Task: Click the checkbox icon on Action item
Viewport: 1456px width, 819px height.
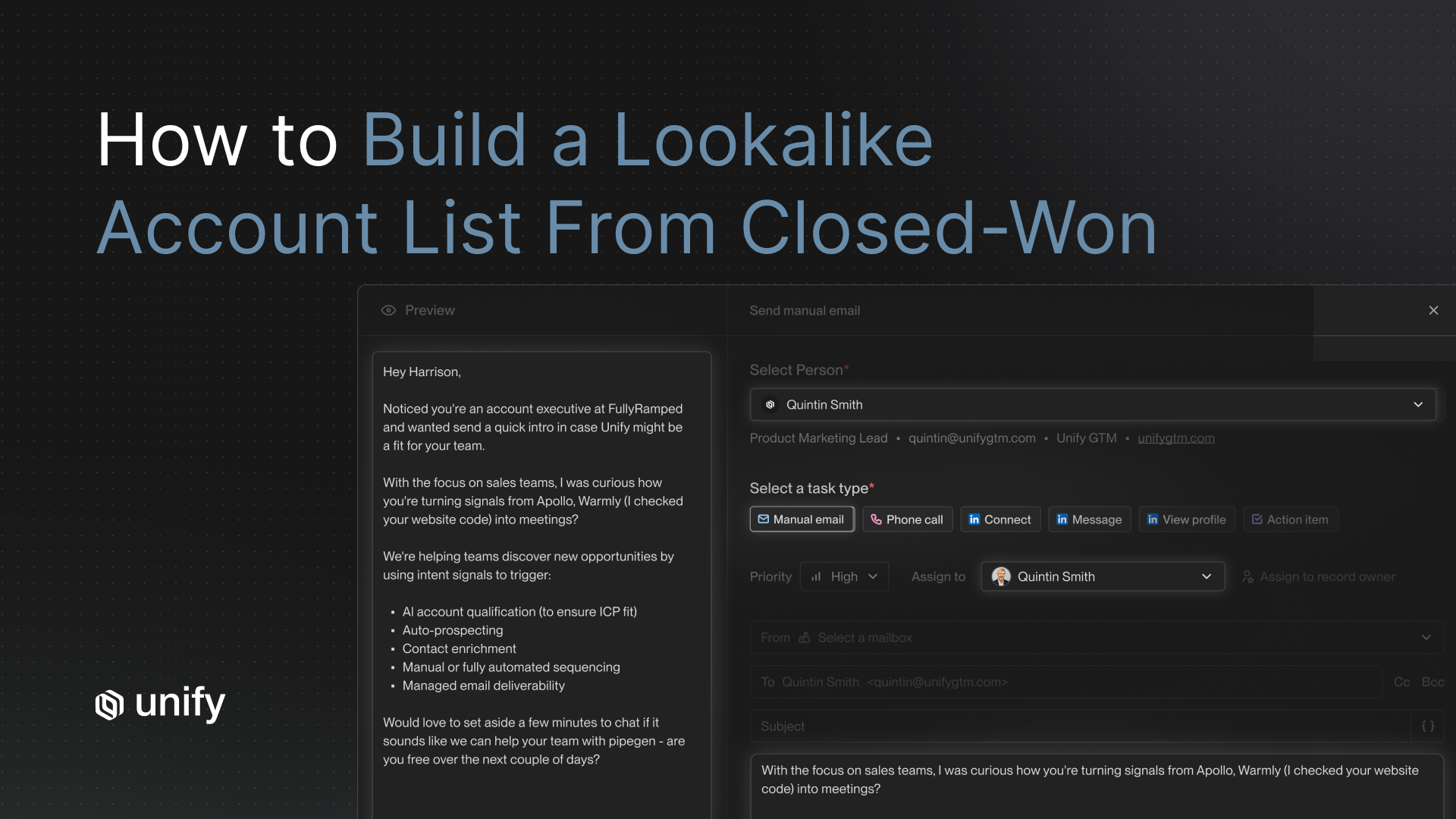Action: pos(1257,519)
